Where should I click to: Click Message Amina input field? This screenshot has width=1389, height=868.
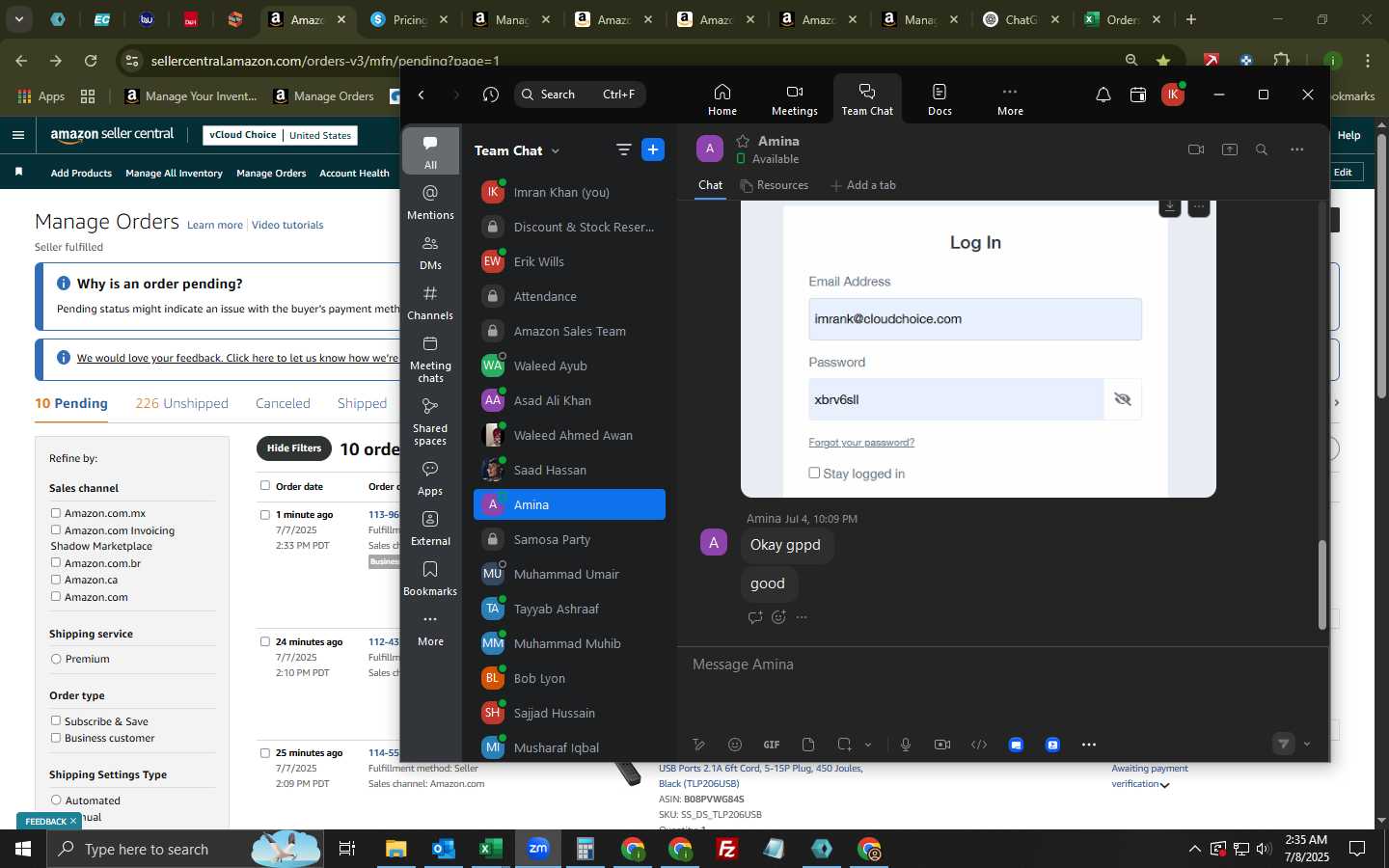point(1003,665)
